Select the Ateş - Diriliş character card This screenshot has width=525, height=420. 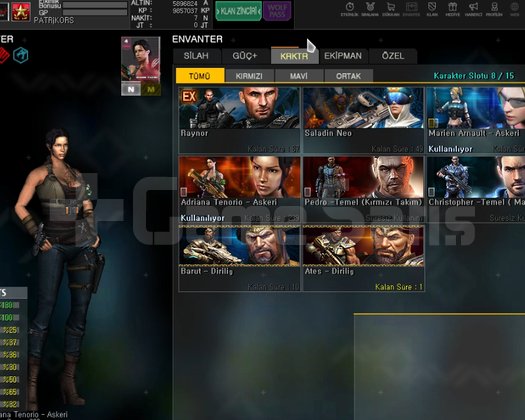click(x=363, y=258)
